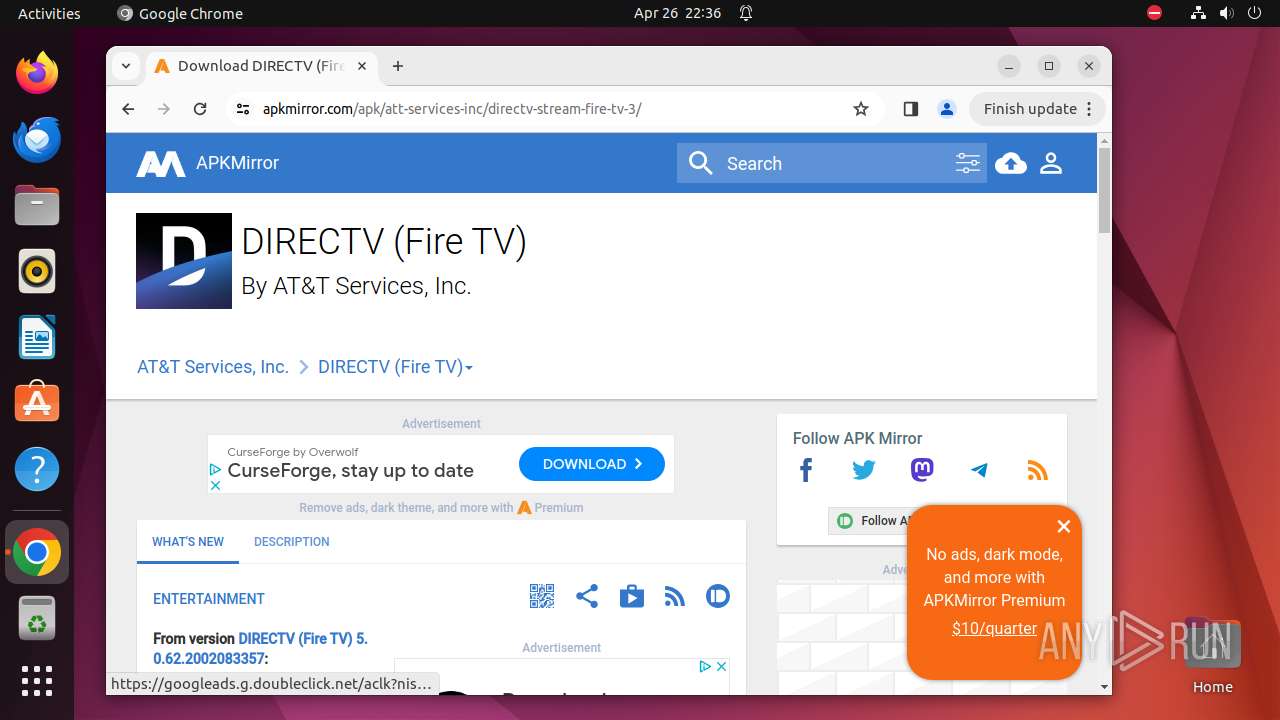This screenshot has height=720, width=1280.
Task: Click the page vertical scrollbar
Action: pos(1104,190)
